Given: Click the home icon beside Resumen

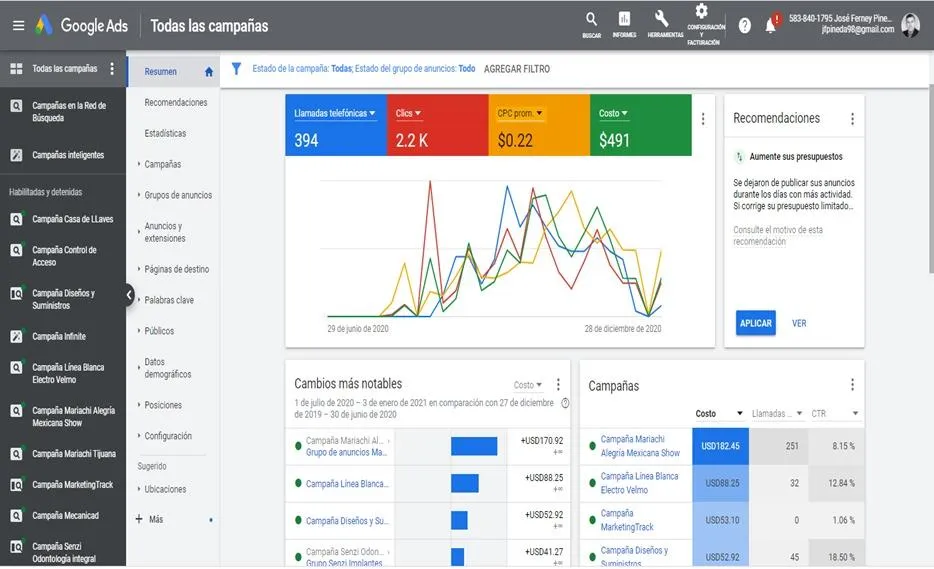Looking at the screenshot, I should tap(208, 72).
